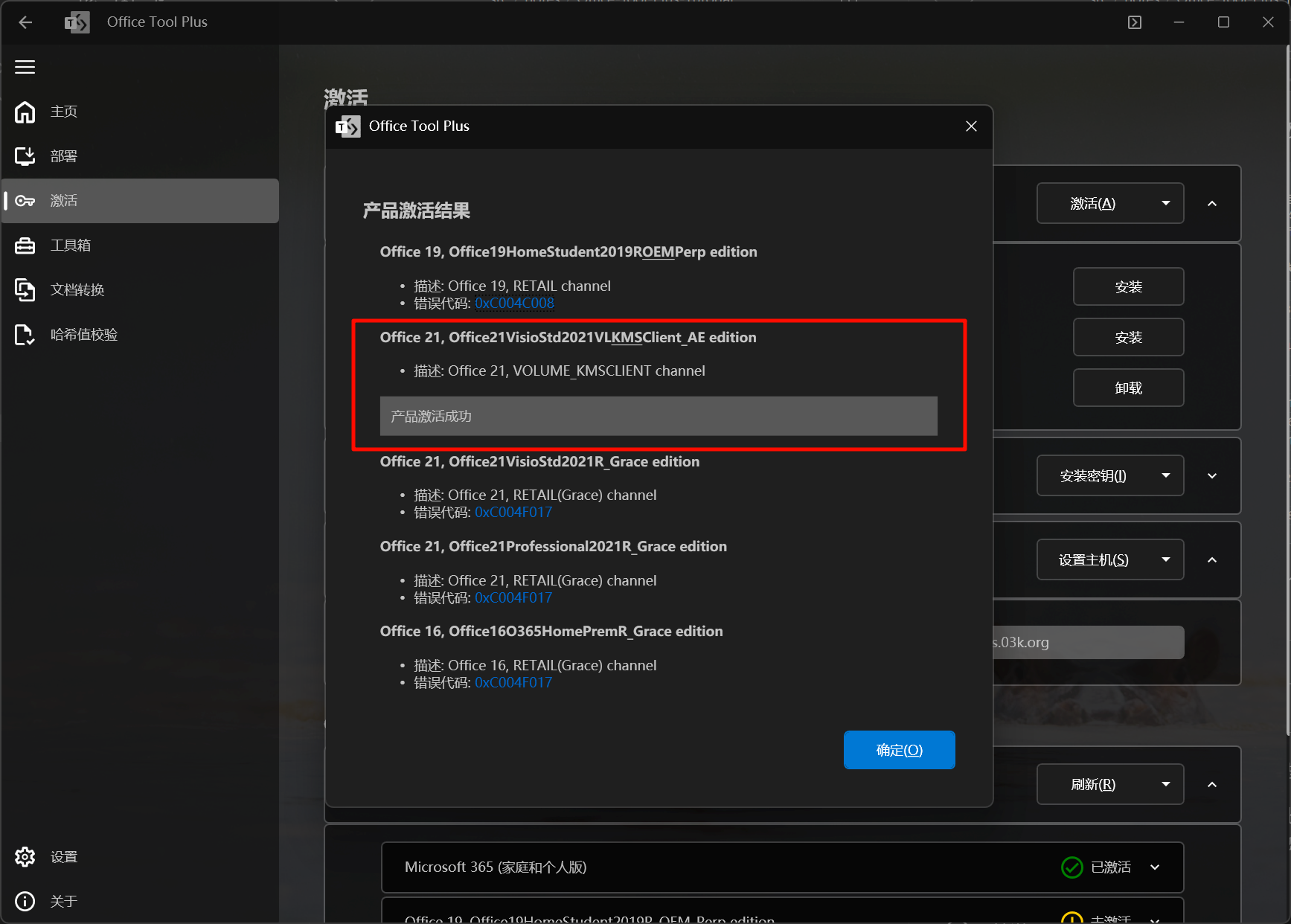
Task: Open 激活(A) dropdown arrow
Action: point(1165,204)
